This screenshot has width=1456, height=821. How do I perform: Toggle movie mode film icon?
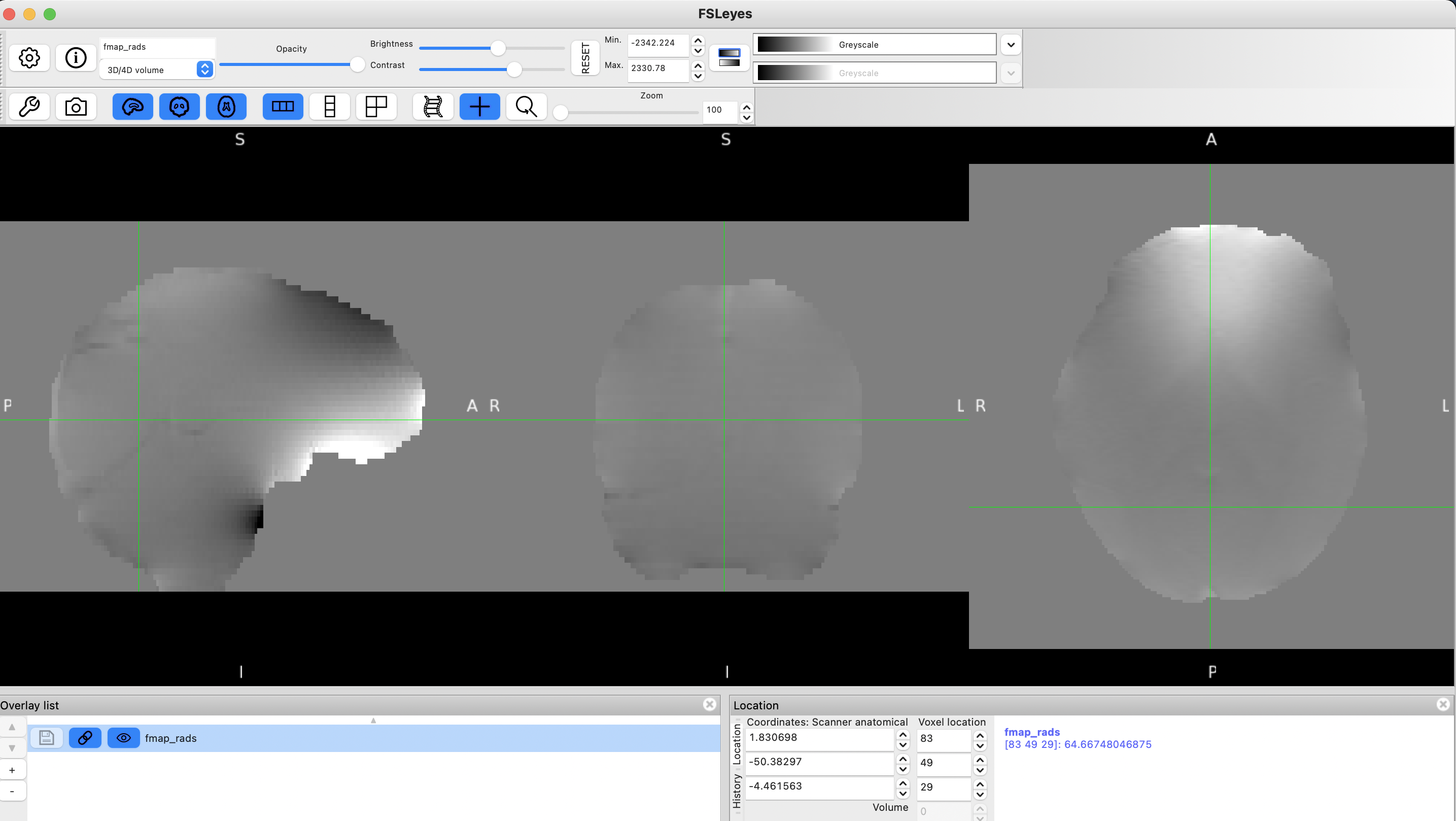(433, 106)
